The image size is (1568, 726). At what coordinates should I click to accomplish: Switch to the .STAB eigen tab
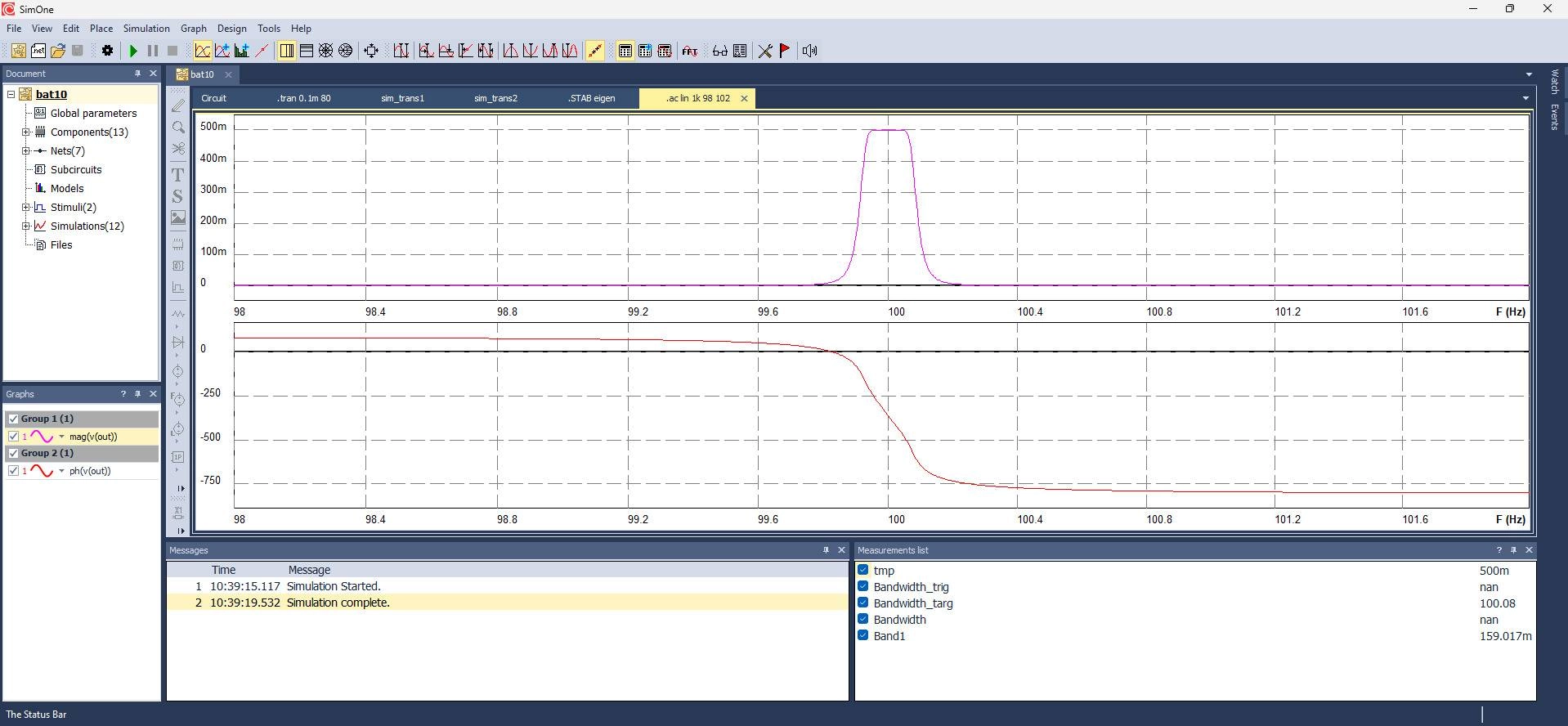coord(591,98)
